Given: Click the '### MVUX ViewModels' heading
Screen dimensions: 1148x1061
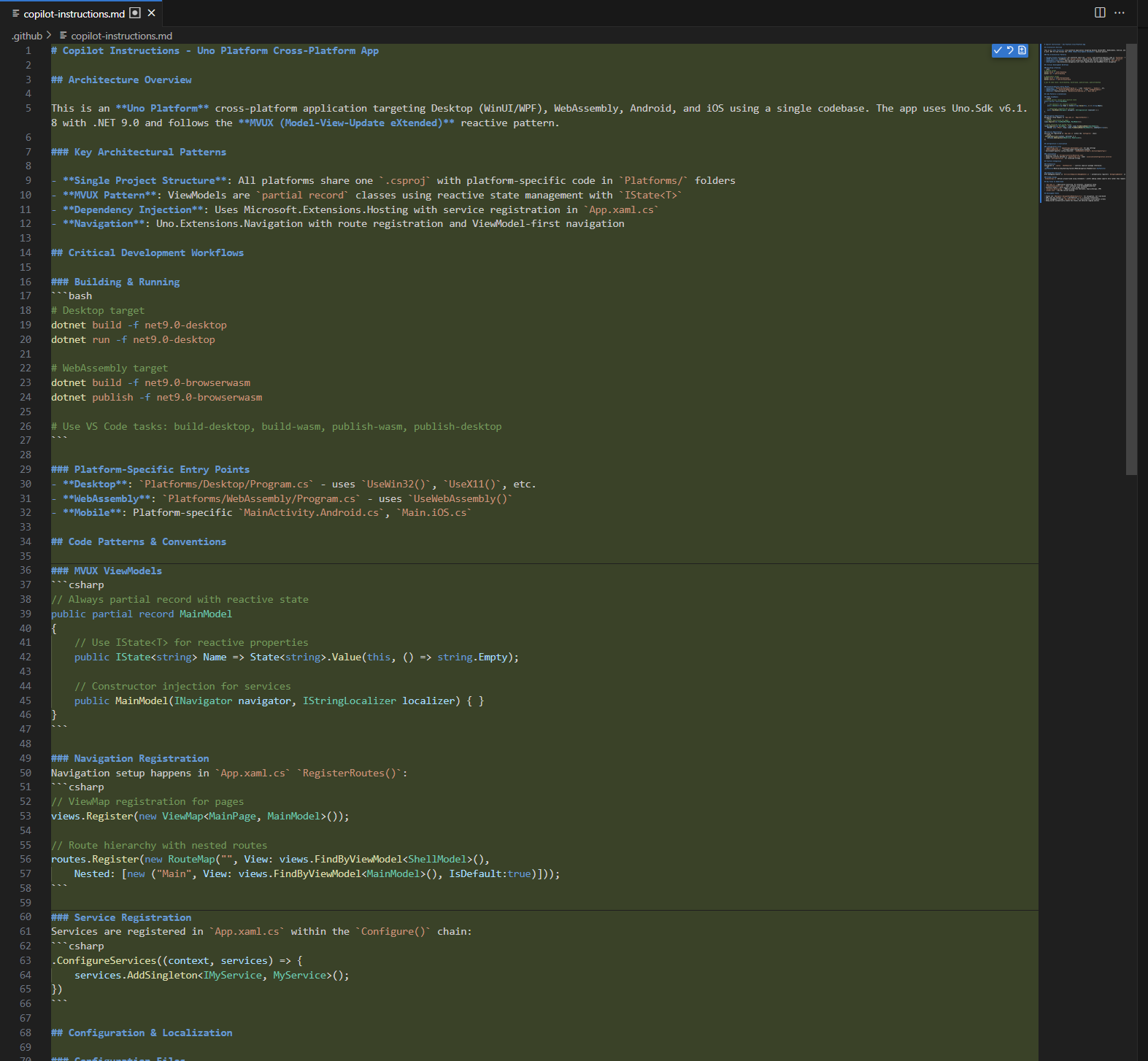Looking at the screenshot, I should [x=107, y=571].
